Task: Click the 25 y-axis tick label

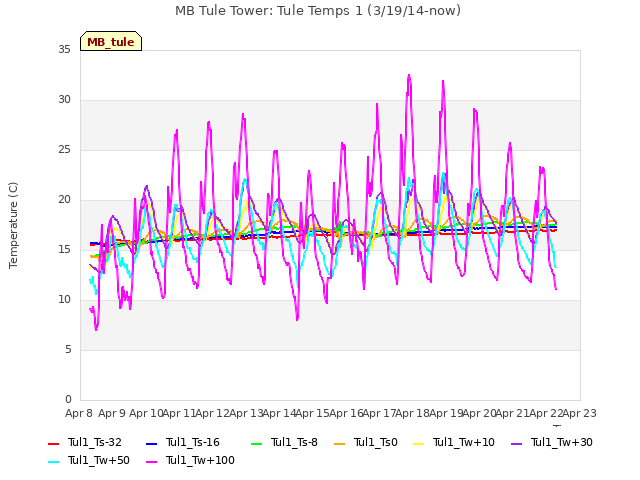Action: [x=64, y=150]
